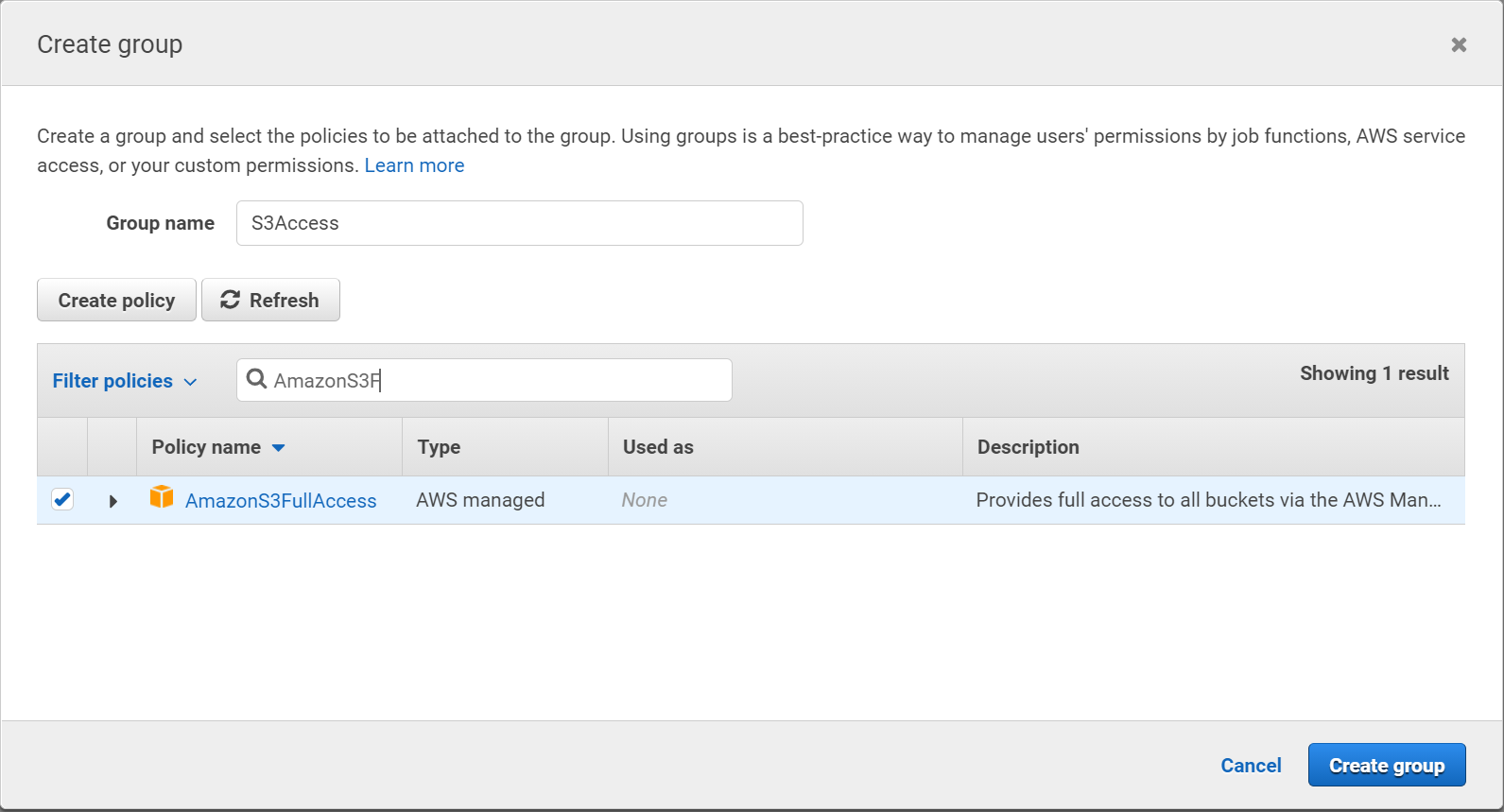Open the AmazonS3FullAccess policy link

[x=281, y=501]
